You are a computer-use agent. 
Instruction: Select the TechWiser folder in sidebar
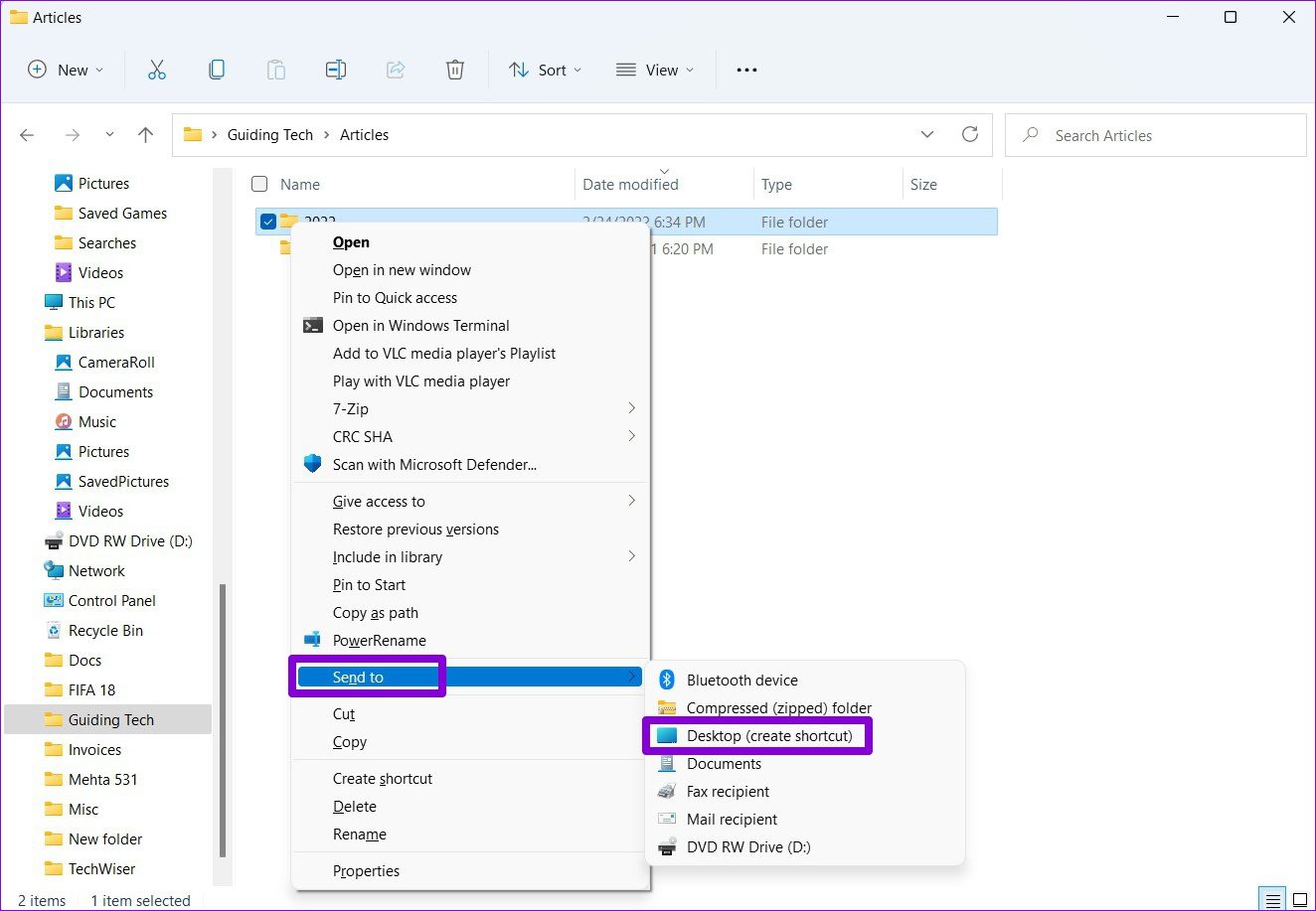click(x=101, y=868)
